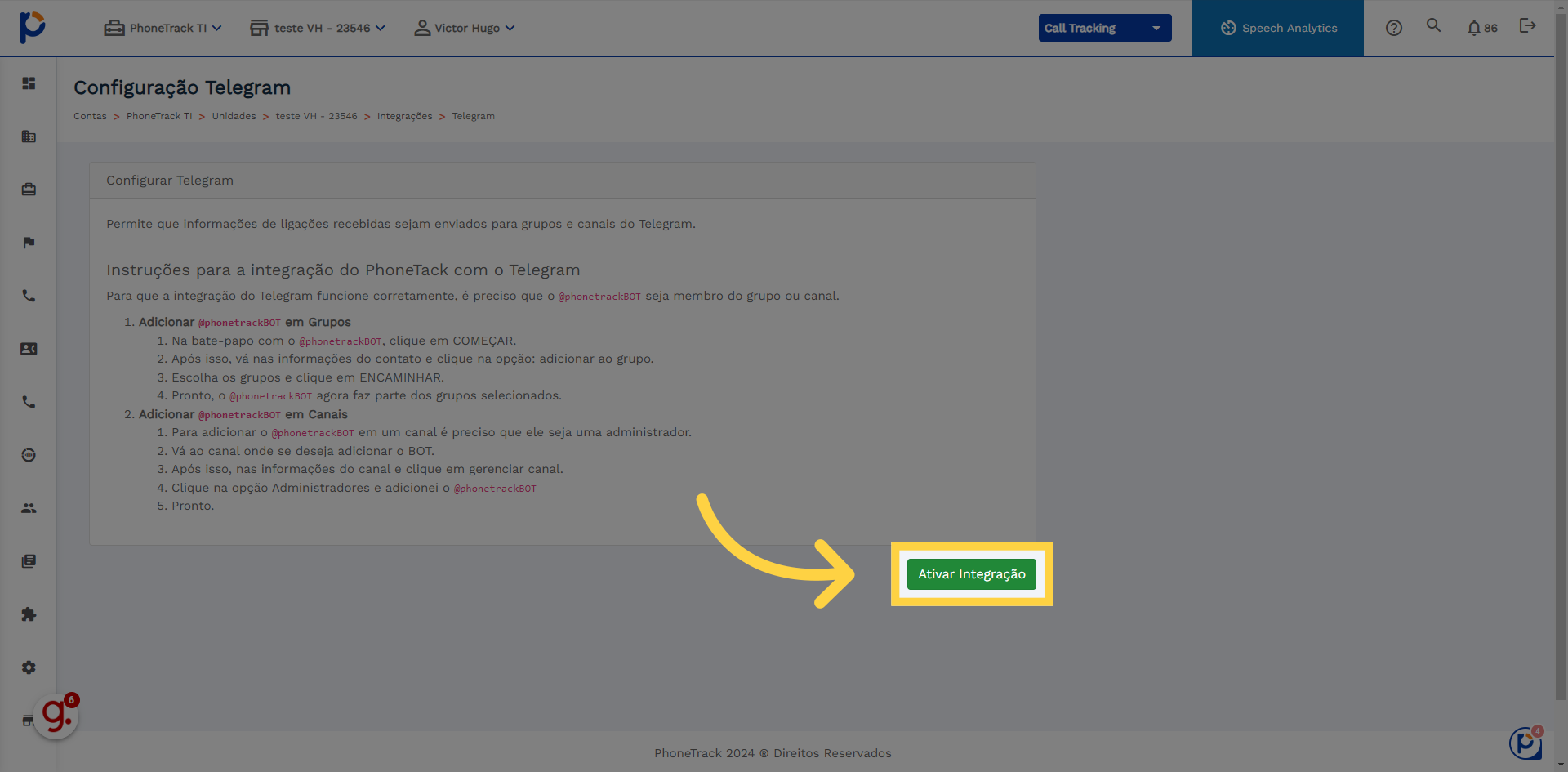Go to the Integrações breadcrumb

pos(404,116)
